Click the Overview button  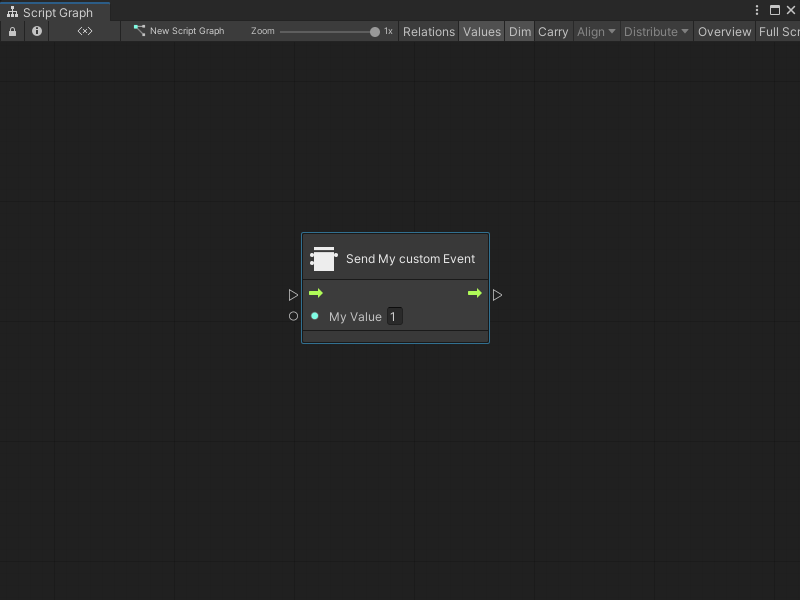click(724, 31)
